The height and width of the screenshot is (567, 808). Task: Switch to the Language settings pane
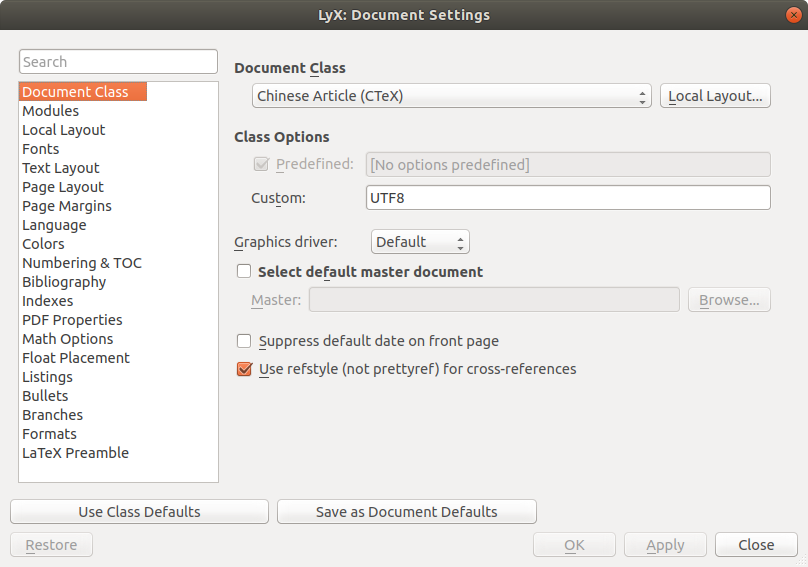coord(54,225)
